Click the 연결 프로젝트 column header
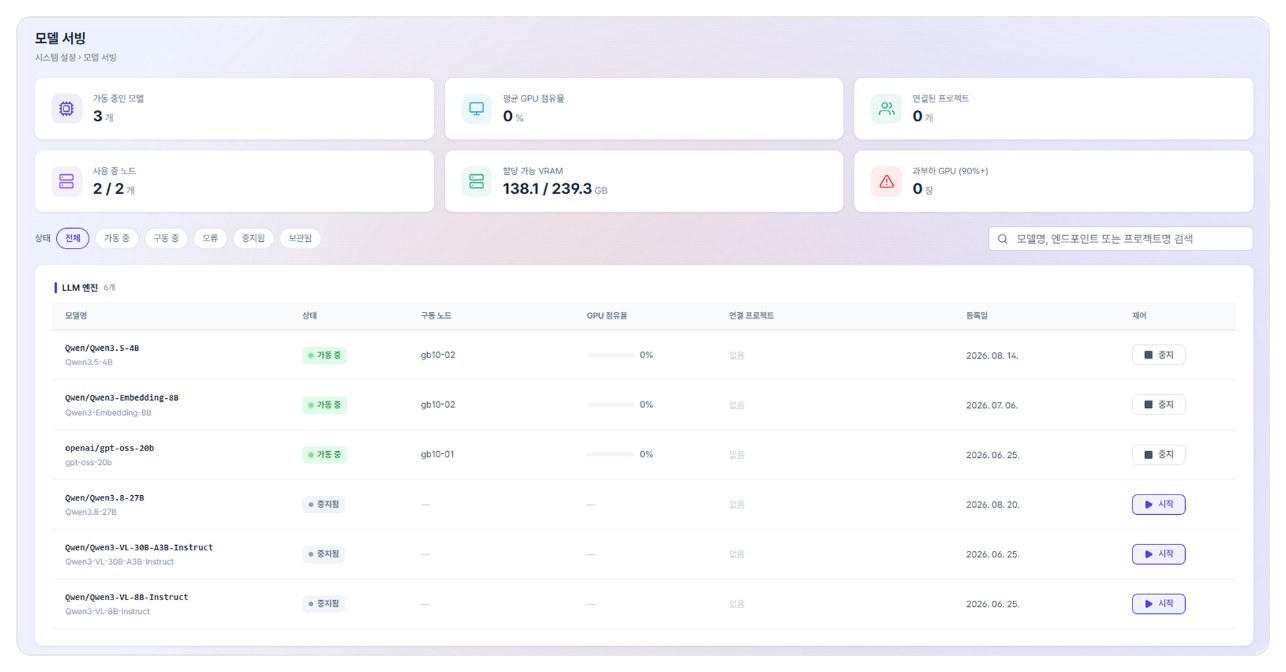This screenshot has width=1286, height=672. coord(752,316)
